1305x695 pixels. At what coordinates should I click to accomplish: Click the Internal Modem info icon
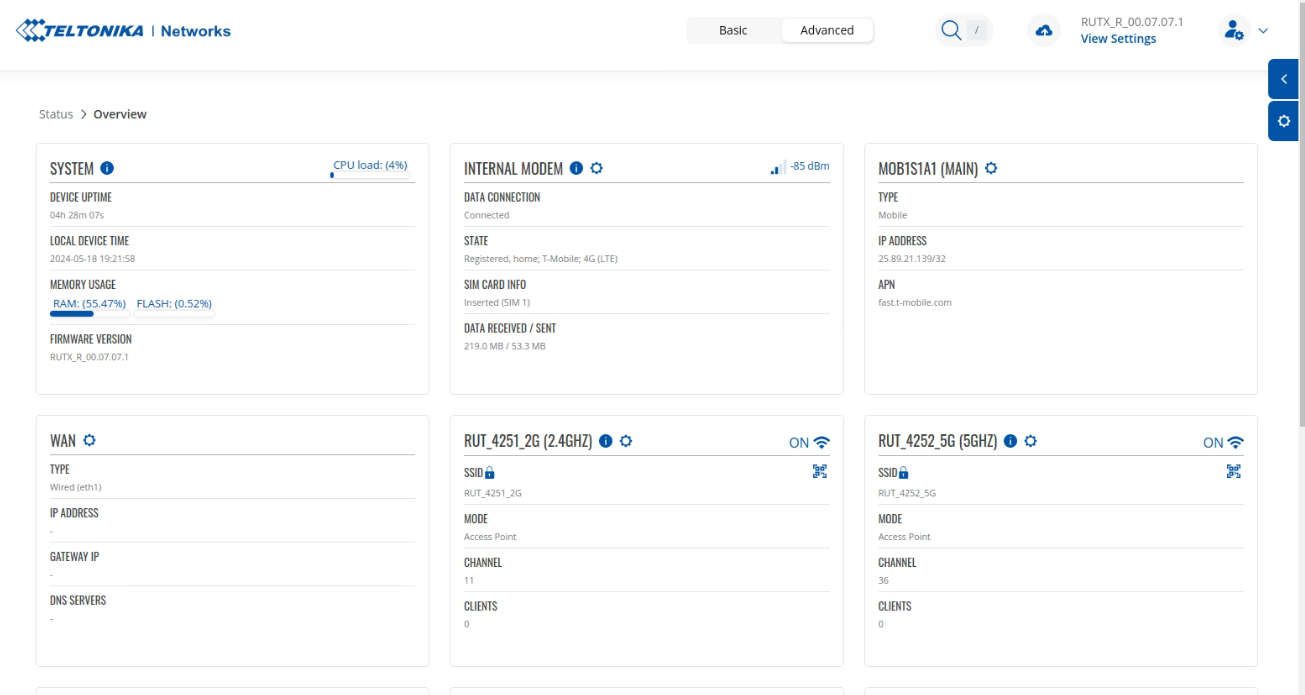tap(576, 168)
